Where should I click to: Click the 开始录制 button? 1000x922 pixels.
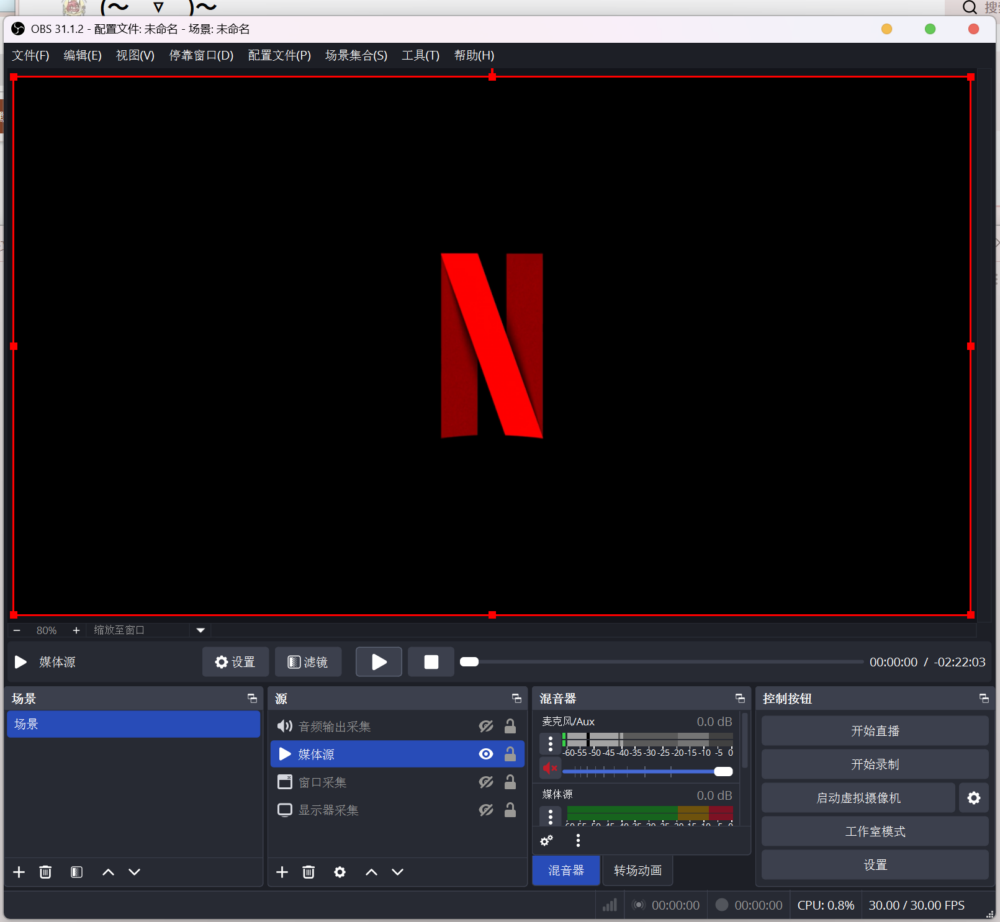[874, 764]
